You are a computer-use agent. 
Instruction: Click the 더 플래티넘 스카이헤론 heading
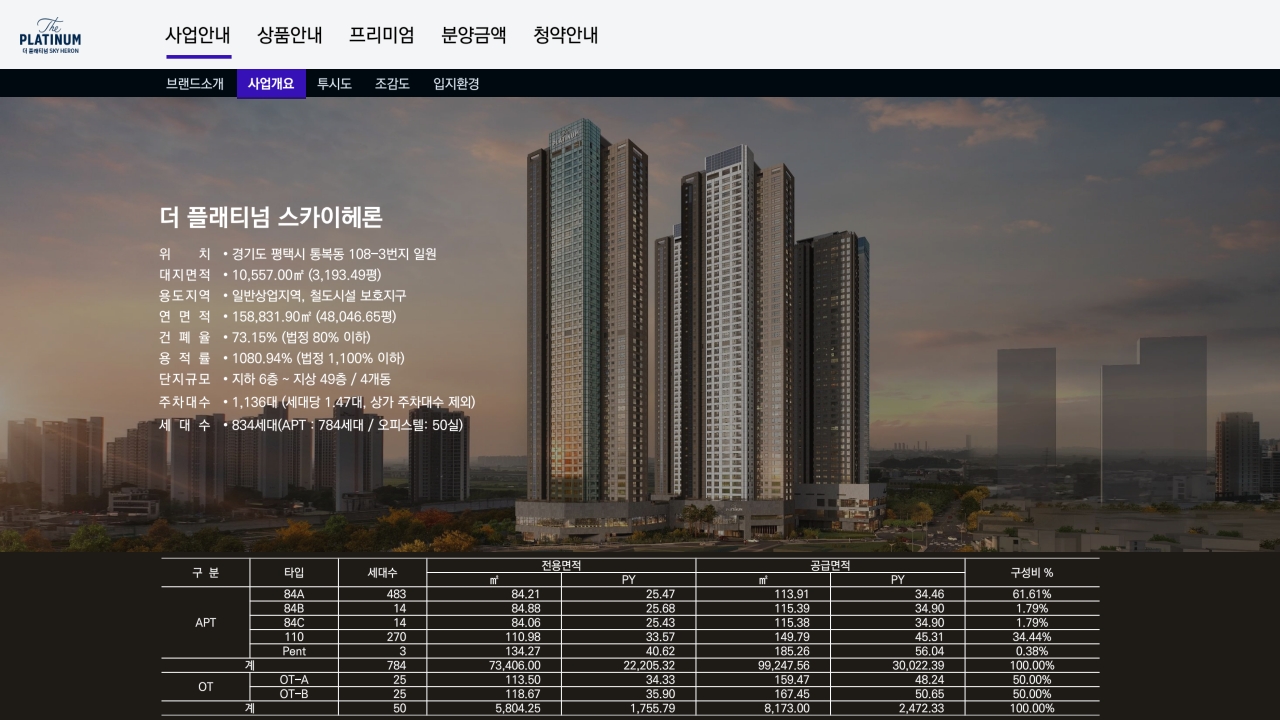pos(271,217)
